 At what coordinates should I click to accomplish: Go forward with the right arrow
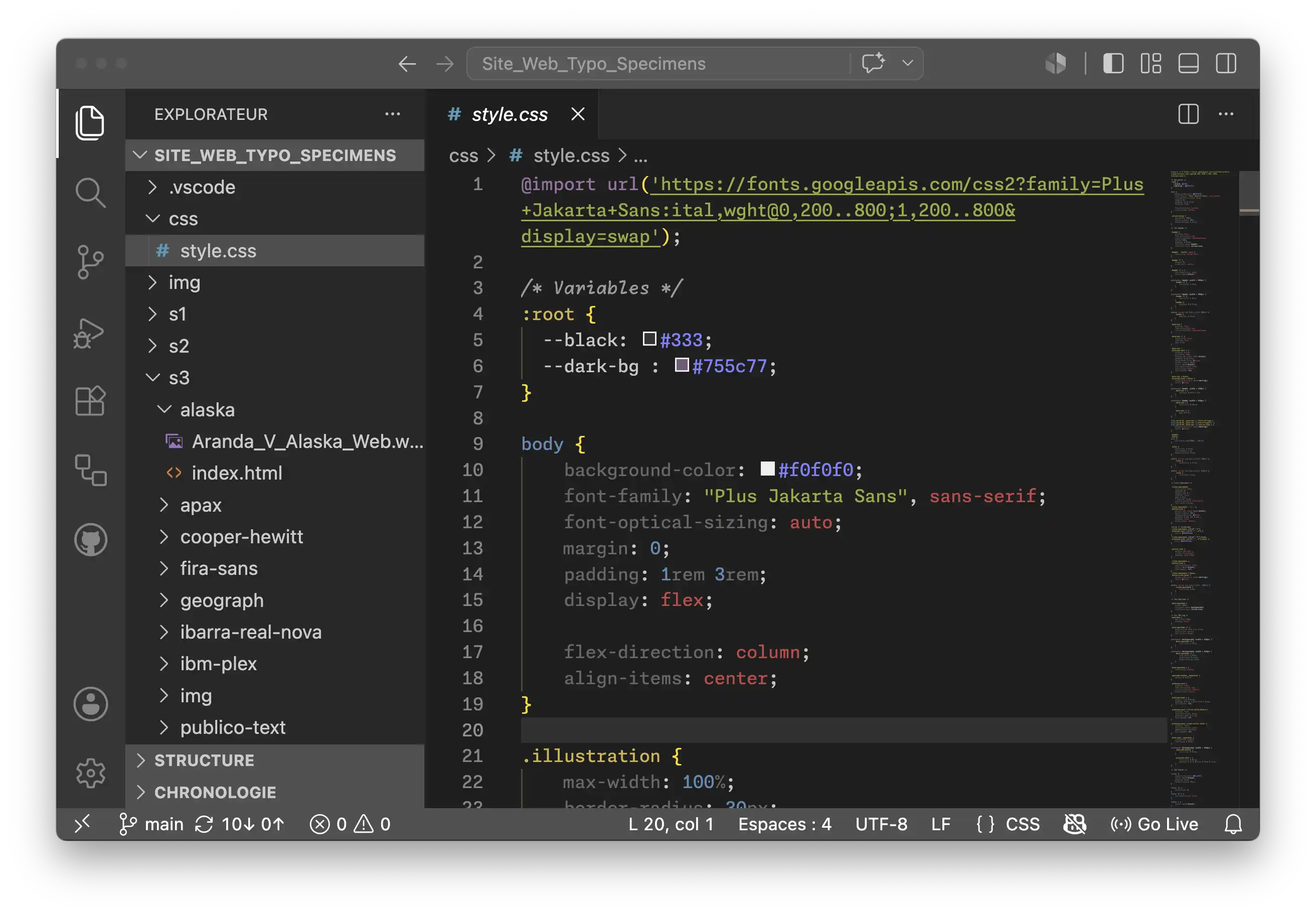pyautogui.click(x=445, y=64)
